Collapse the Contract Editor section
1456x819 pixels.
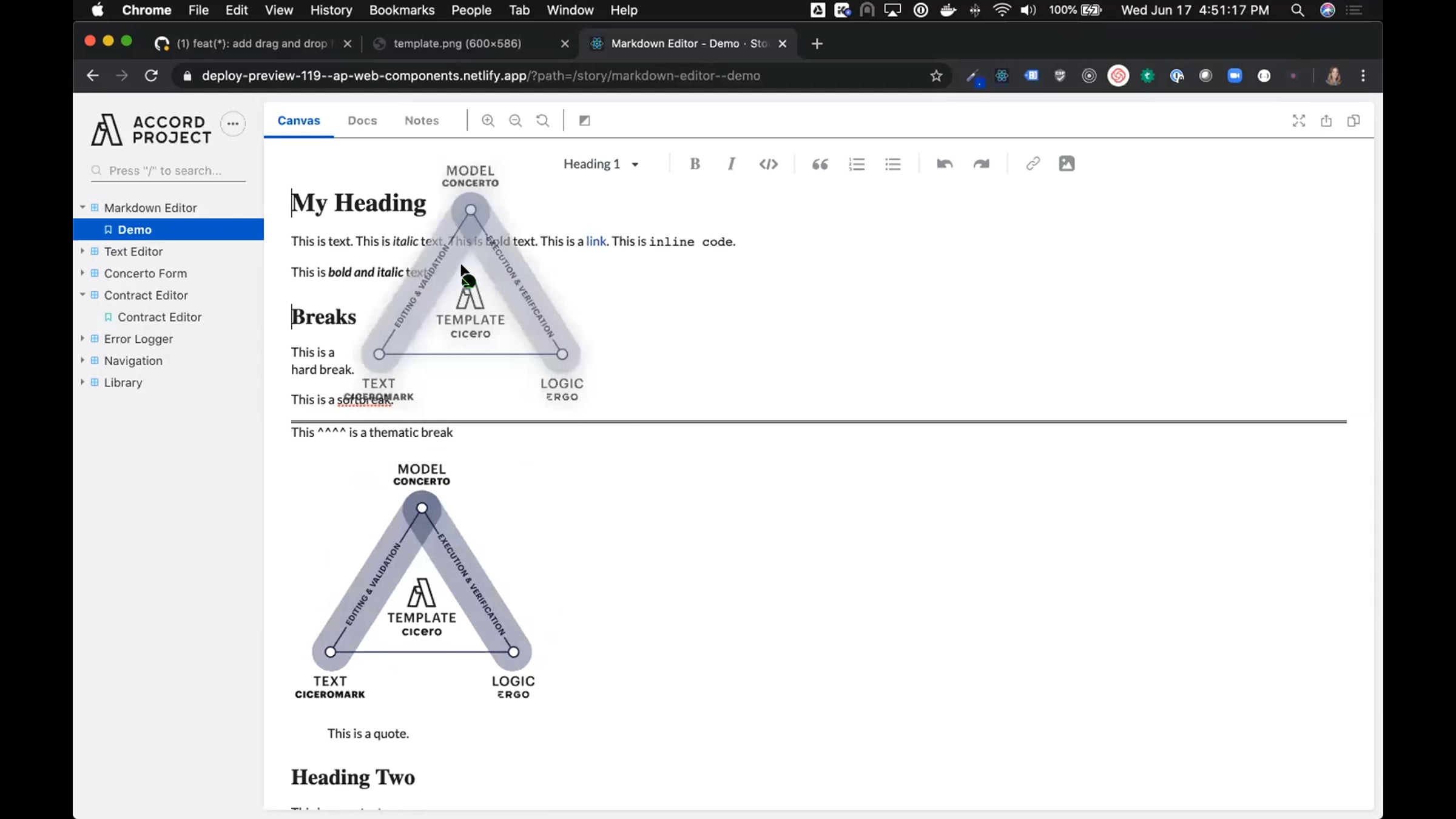tap(83, 295)
